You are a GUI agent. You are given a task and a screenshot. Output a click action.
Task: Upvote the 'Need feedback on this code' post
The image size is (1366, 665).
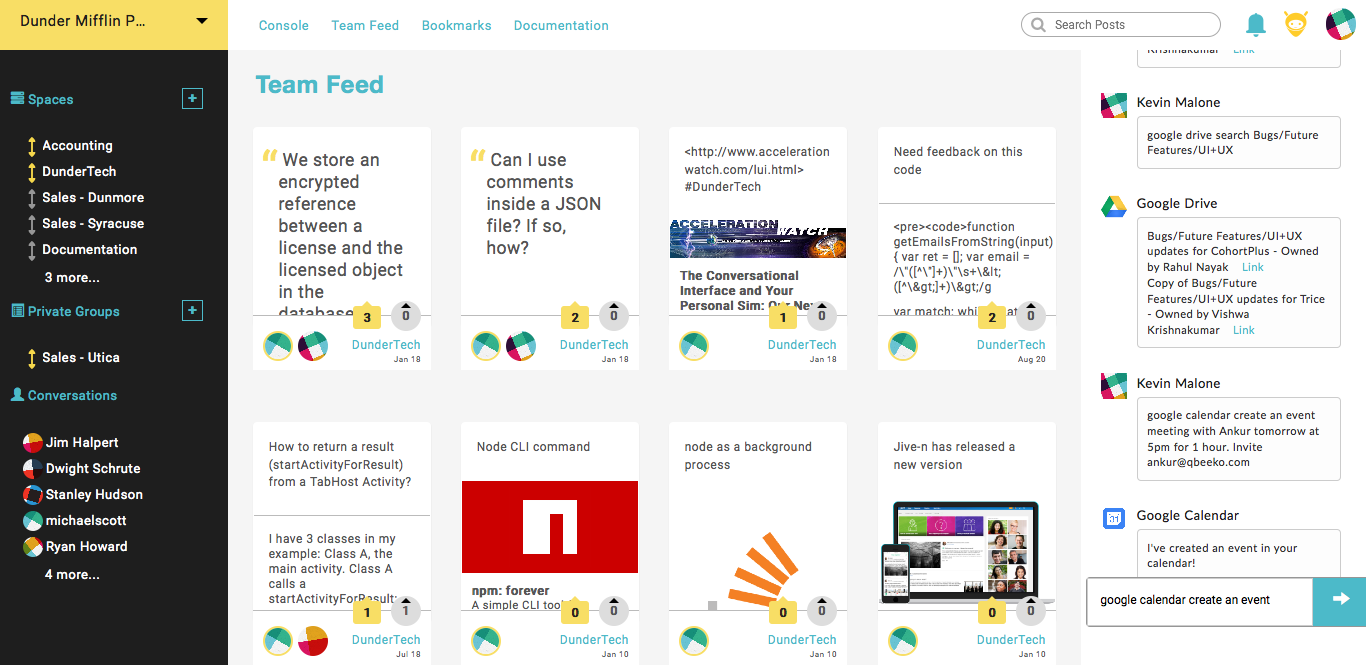[x=1031, y=316]
